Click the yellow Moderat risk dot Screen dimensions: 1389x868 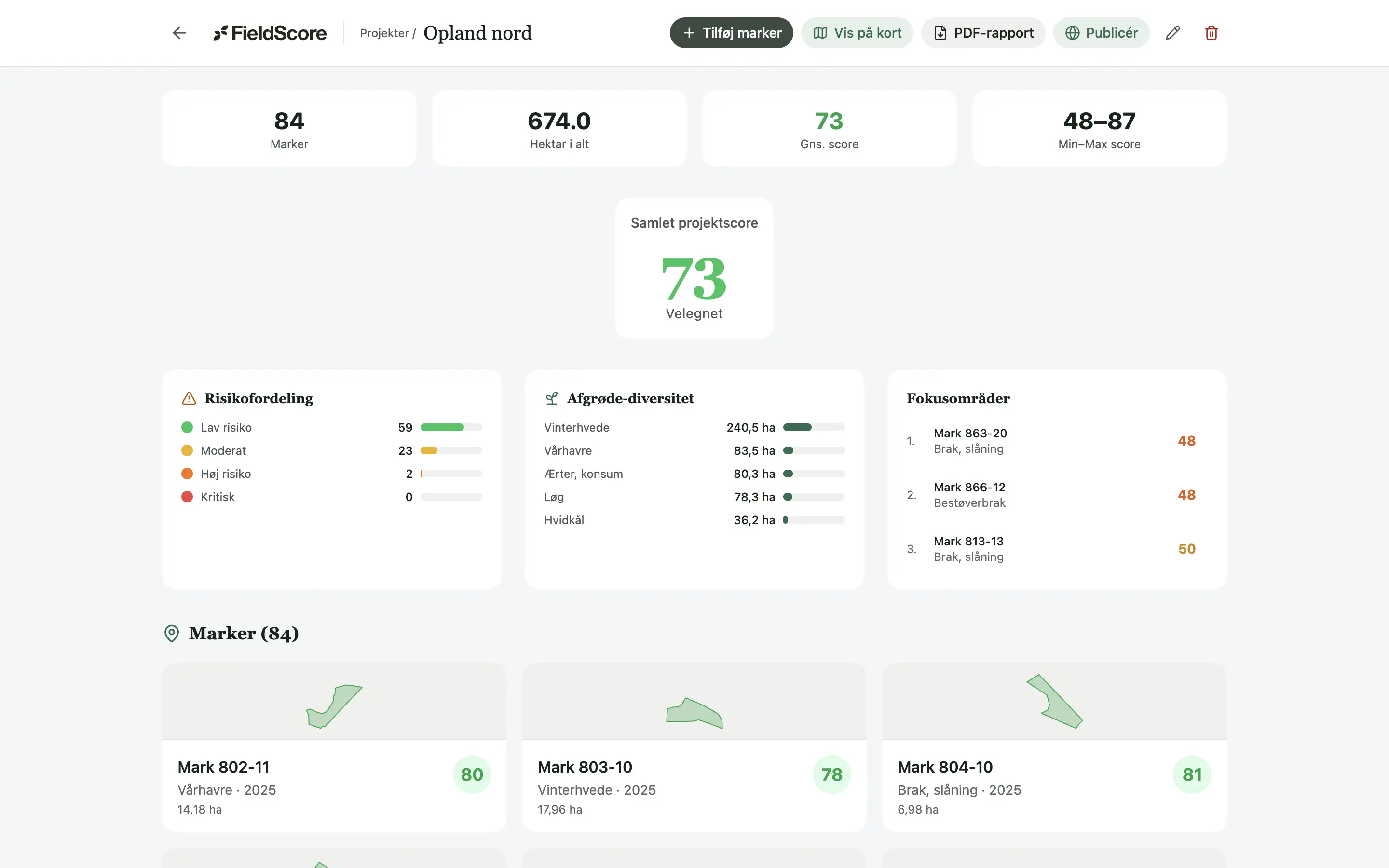tap(187, 451)
